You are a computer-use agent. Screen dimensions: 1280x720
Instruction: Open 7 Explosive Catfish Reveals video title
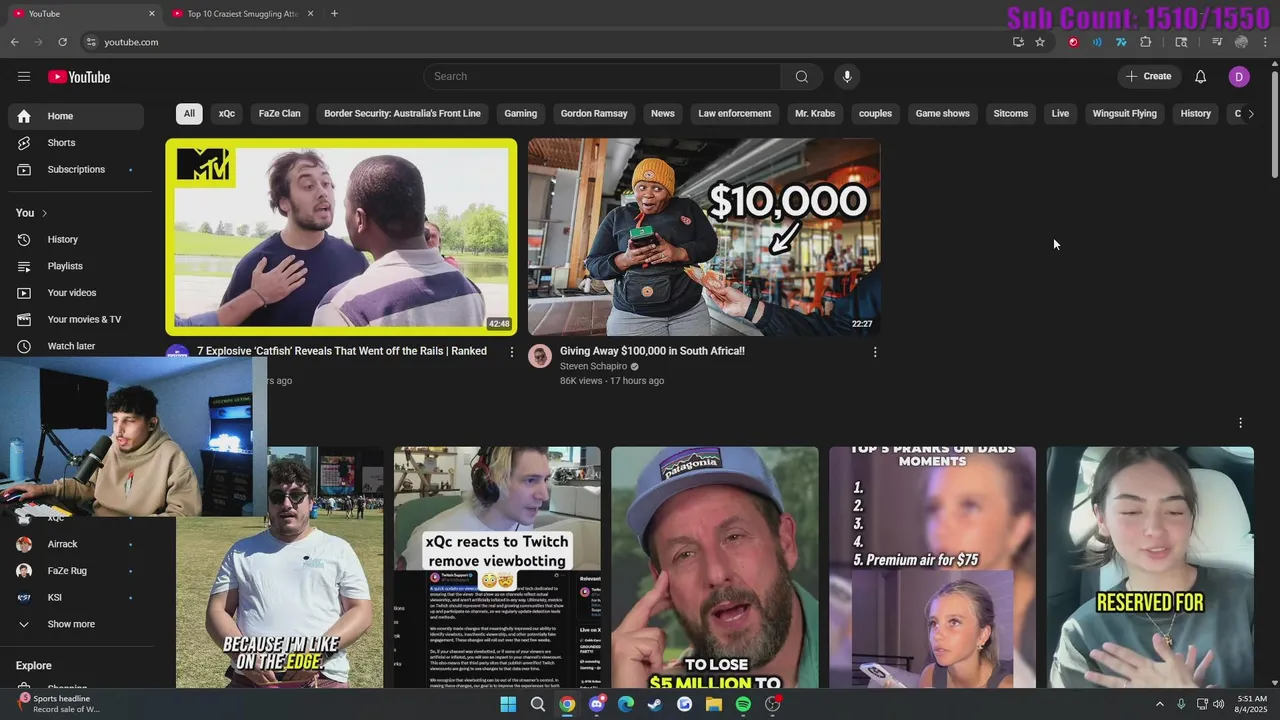pos(342,352)
